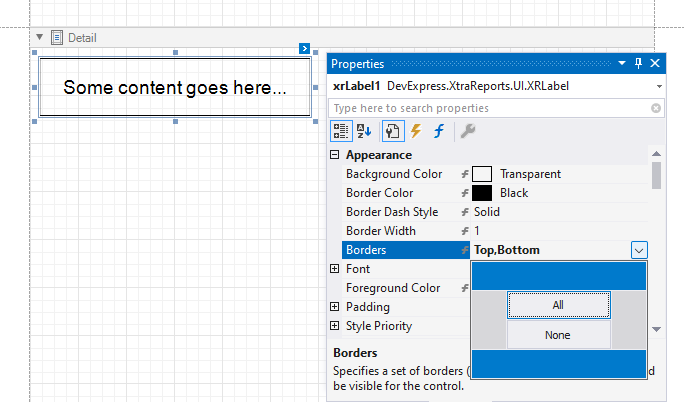The height and width of the screenshot is (402, 684).
Task: Click the properties grid scrollbar thumb
Action: (656, 175)
